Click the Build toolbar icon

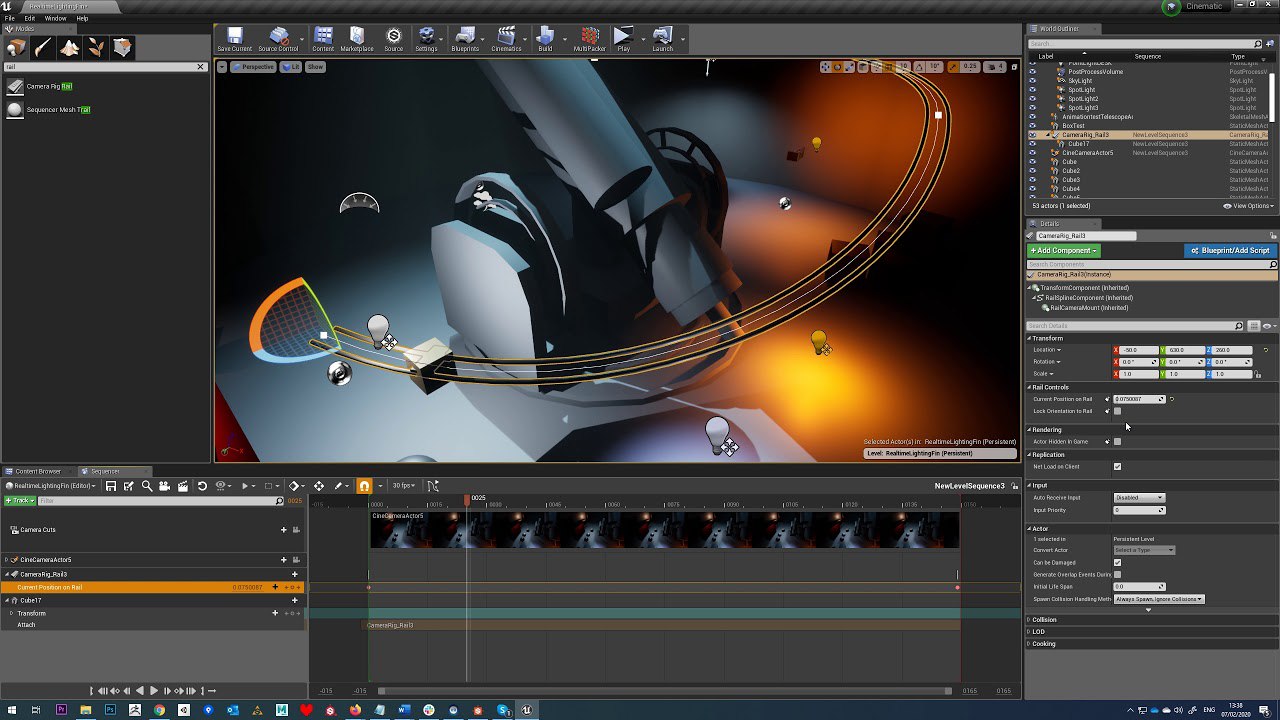pyautogui.click(x=545, y=40)
